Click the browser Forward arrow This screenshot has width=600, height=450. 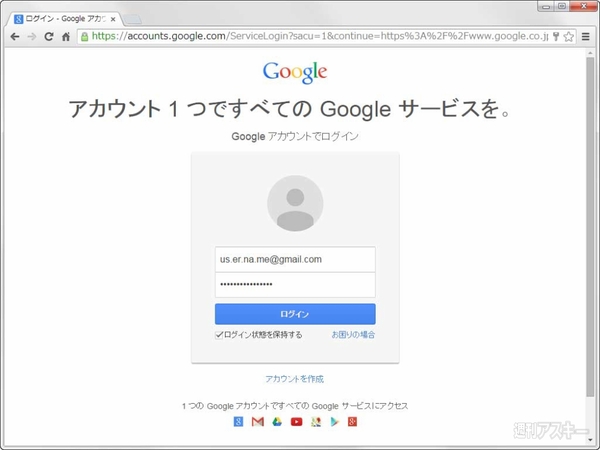point(32,37)
